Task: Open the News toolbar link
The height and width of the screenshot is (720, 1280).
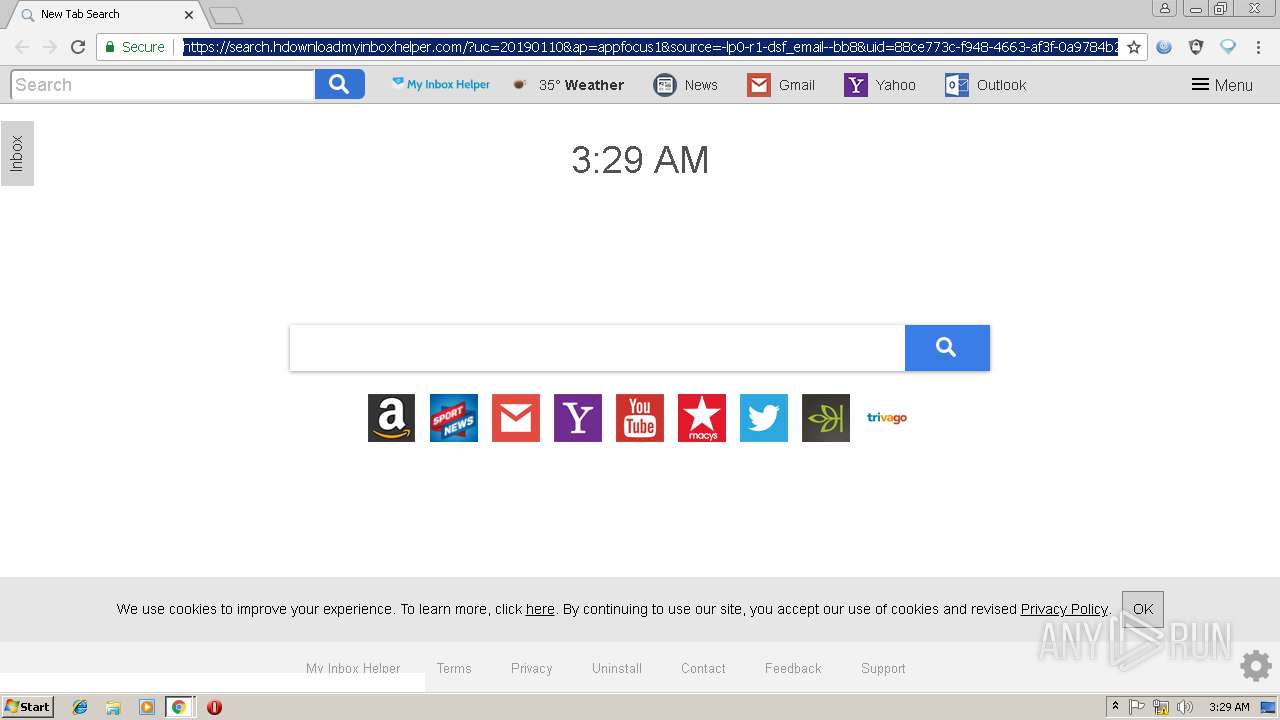Action: pyautogui.click(x=686, y=85)
